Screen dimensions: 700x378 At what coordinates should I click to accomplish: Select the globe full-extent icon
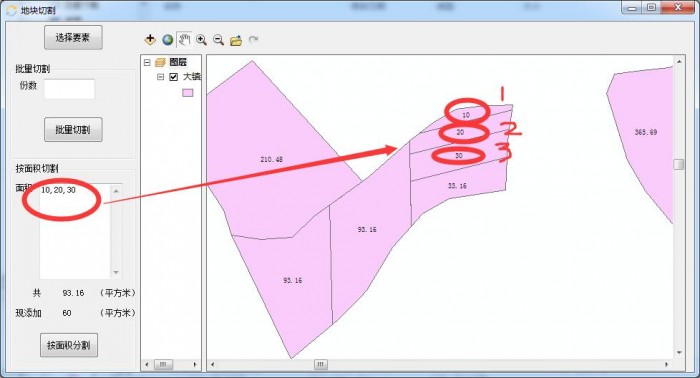pyautogui.click(x=167, y=40)
